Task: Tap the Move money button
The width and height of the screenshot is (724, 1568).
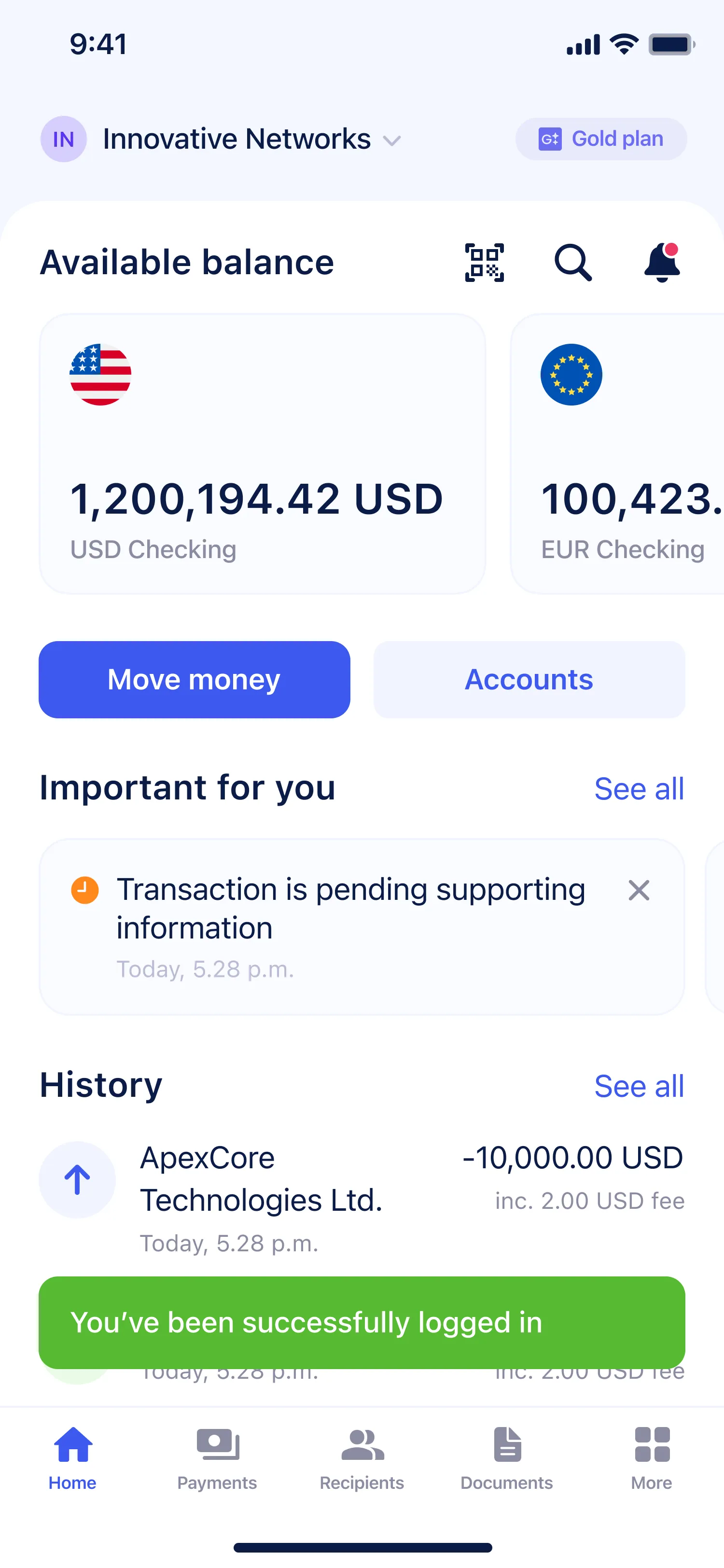Action: 194,679
